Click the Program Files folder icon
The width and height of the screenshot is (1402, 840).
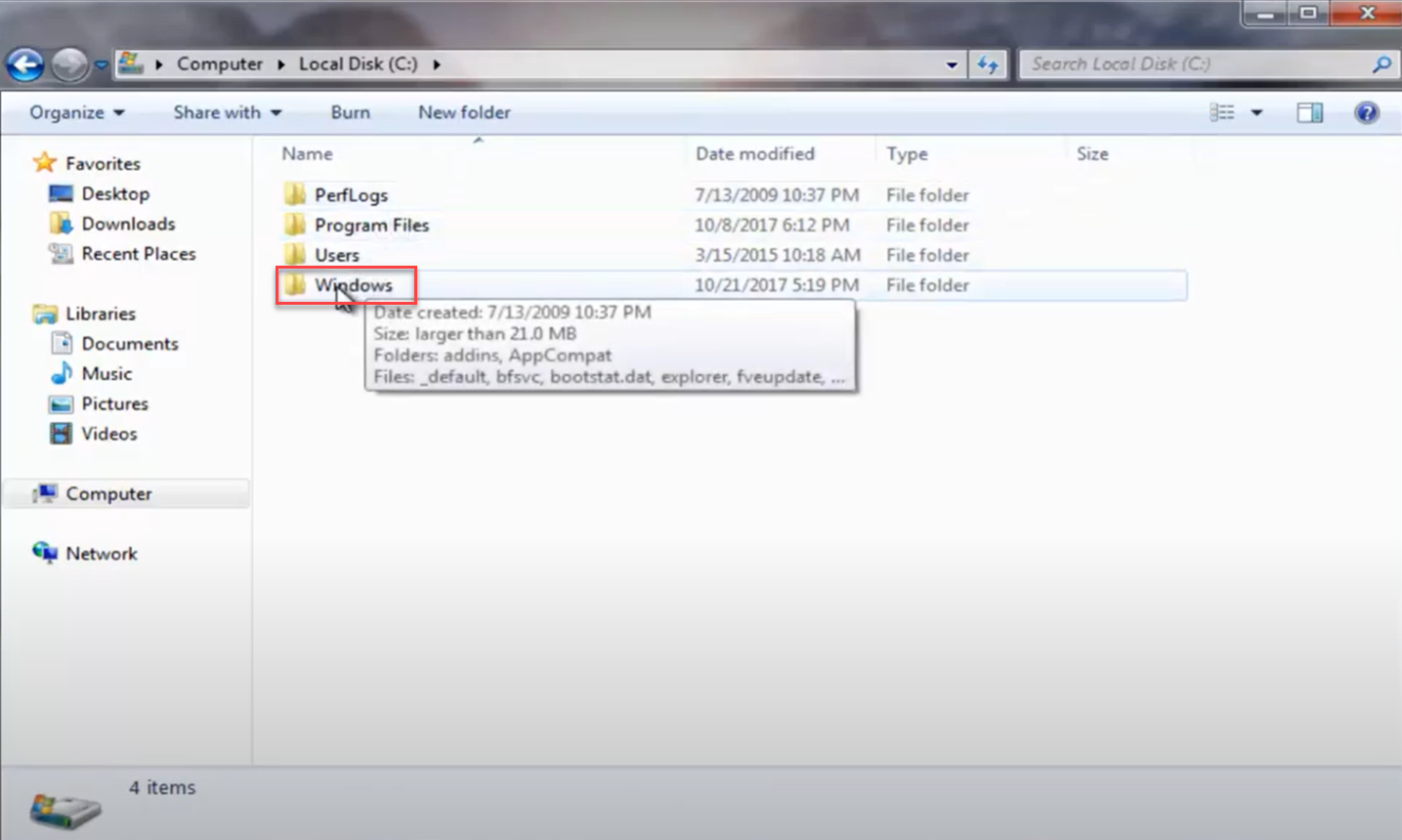coord(295,225)
